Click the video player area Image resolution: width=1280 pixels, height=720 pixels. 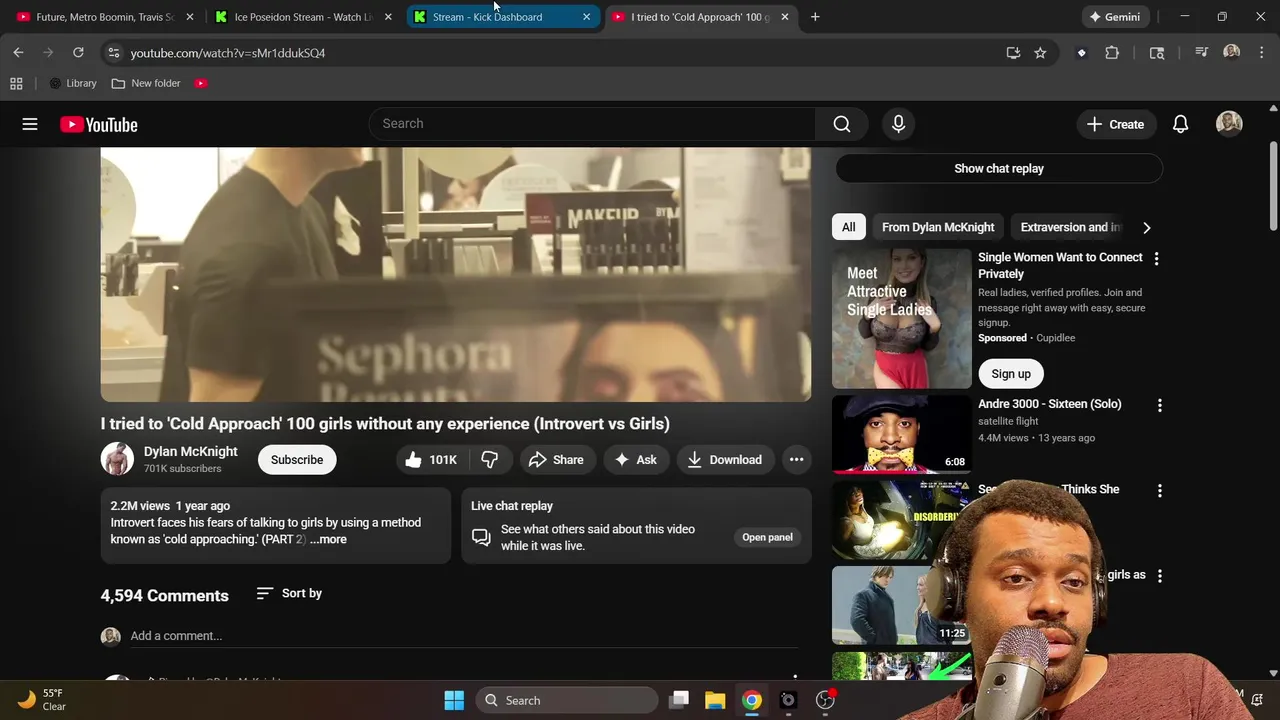[456, 275]
